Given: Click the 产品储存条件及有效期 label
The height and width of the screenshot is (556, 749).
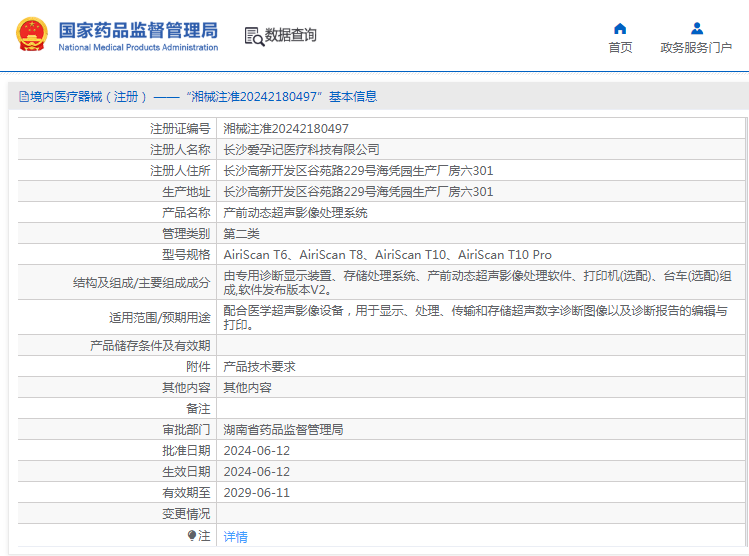Looking at the screenshot, I should (150, 346).
